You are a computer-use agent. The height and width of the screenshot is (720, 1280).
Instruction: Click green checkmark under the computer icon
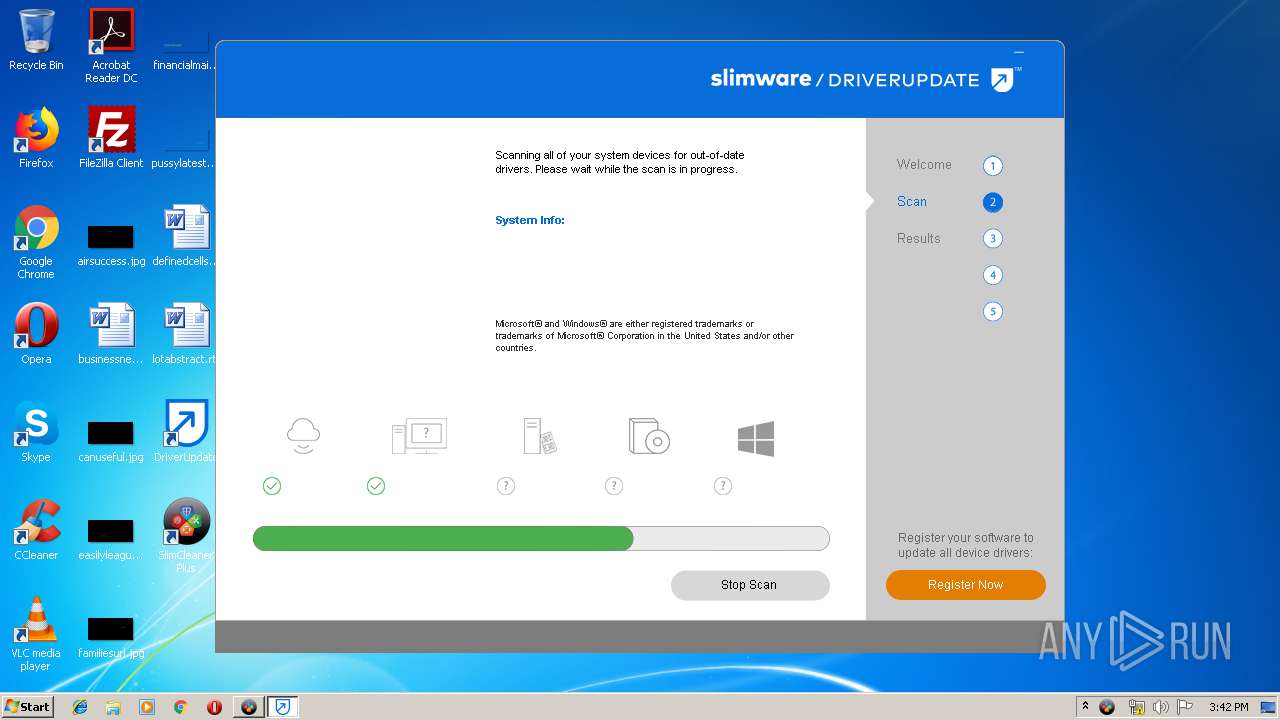click(x=376, y=486)
